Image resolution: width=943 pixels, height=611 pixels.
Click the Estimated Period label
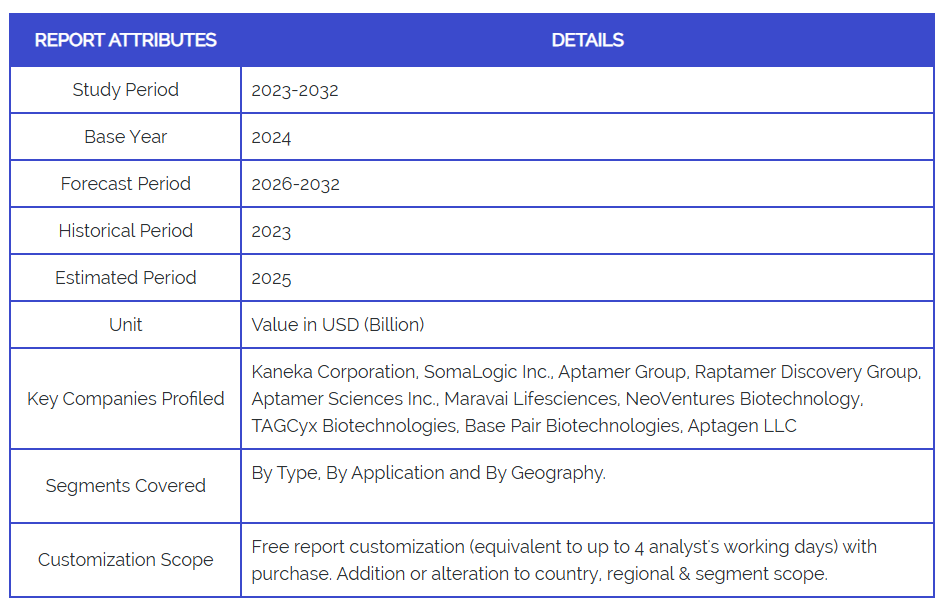pyautogui.click(x=125, y=278)
